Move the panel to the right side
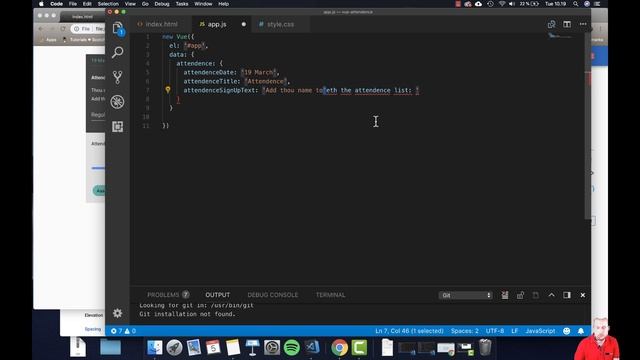This screenshot has height=360, width=640. [567, 295]
